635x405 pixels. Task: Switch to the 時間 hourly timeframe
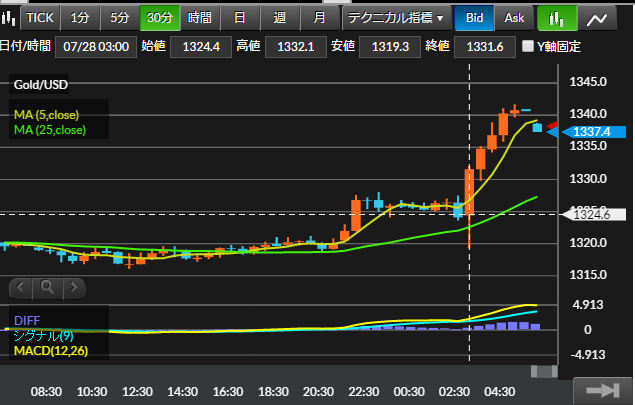tap(199, 18)
